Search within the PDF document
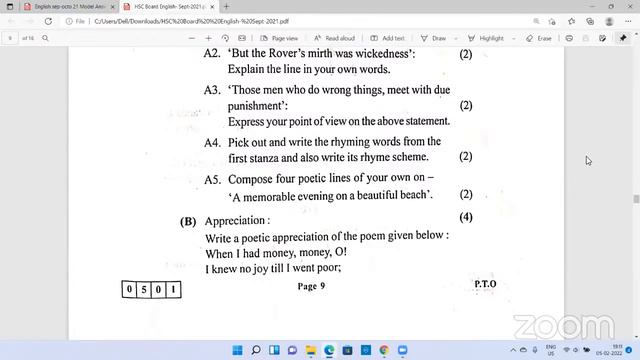Screen dimensions: 640x360 tap(45, 38)
